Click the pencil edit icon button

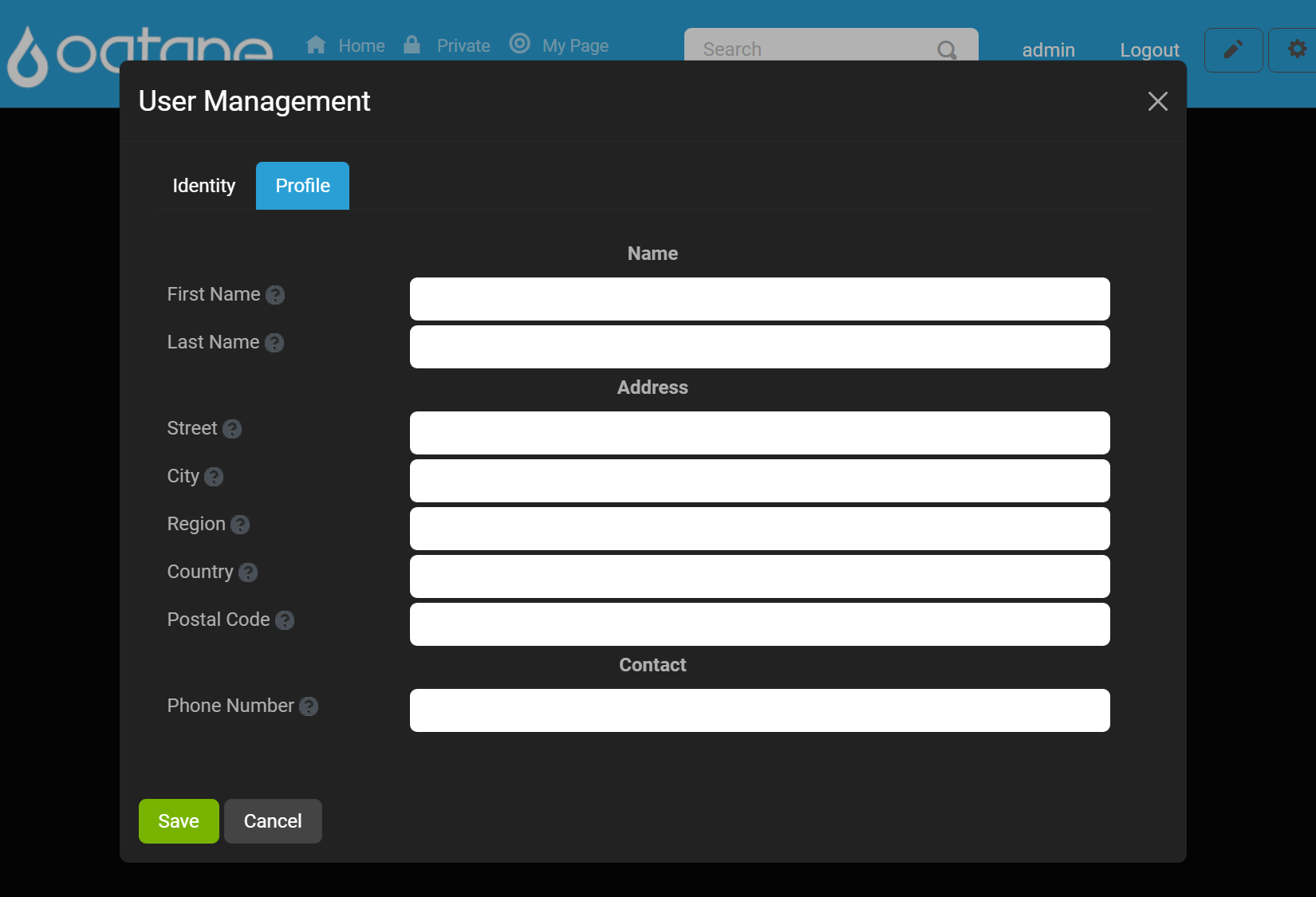[x=1233, y=50]
